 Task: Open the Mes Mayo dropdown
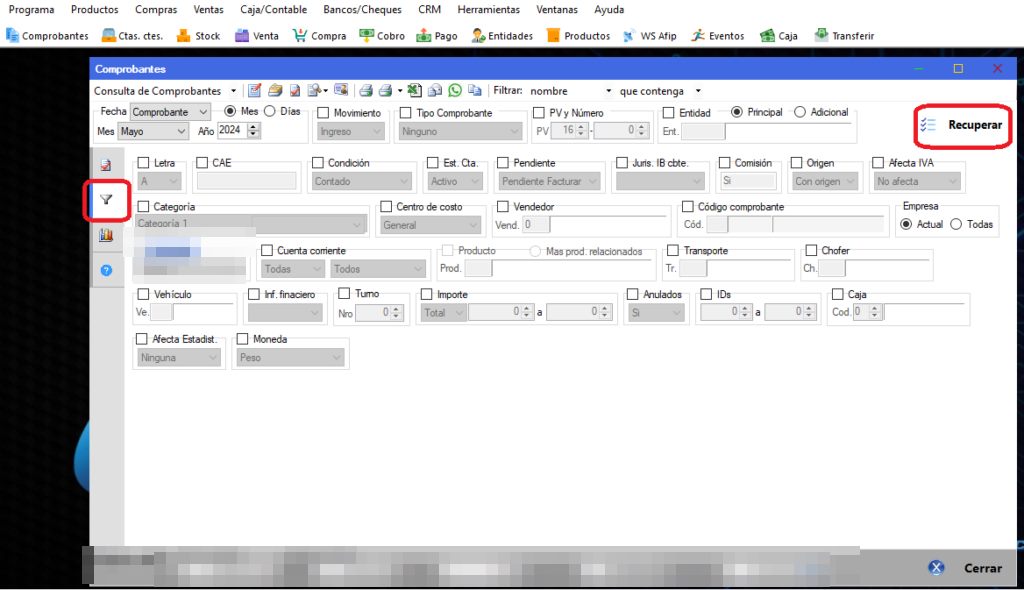tap(153, 131)
